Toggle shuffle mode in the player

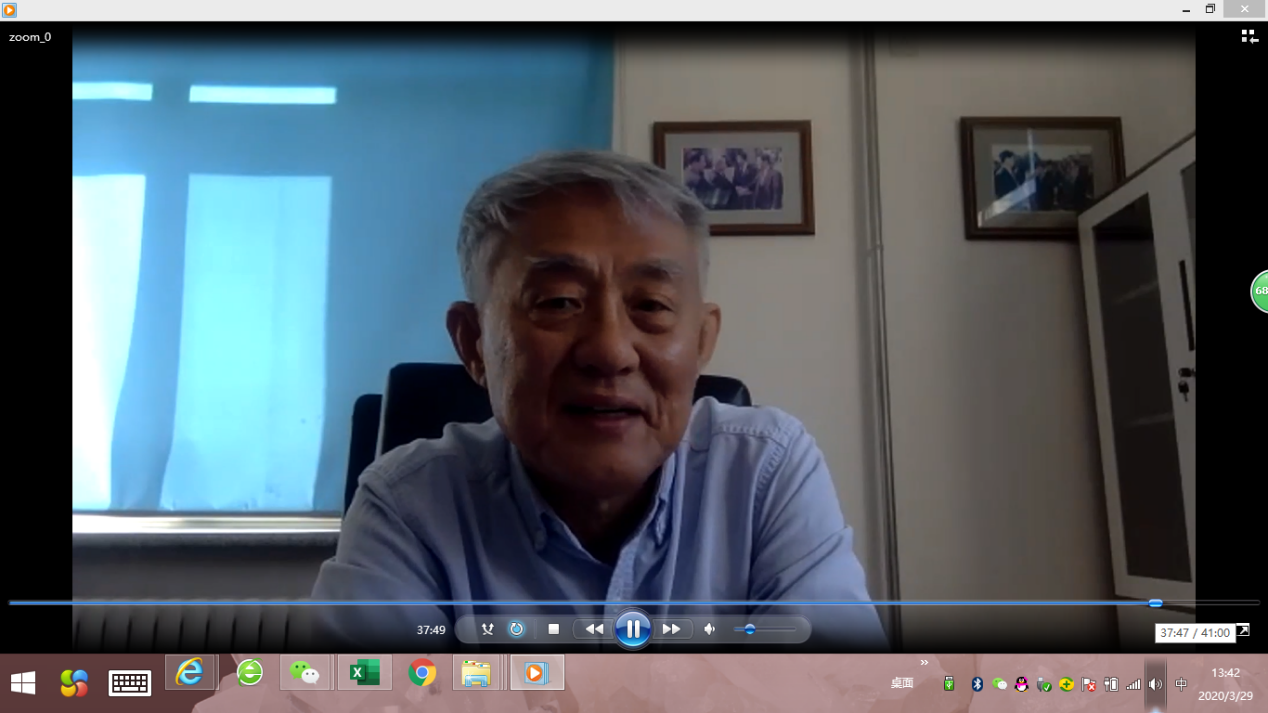pyautogui.click(x=487, y=629)
